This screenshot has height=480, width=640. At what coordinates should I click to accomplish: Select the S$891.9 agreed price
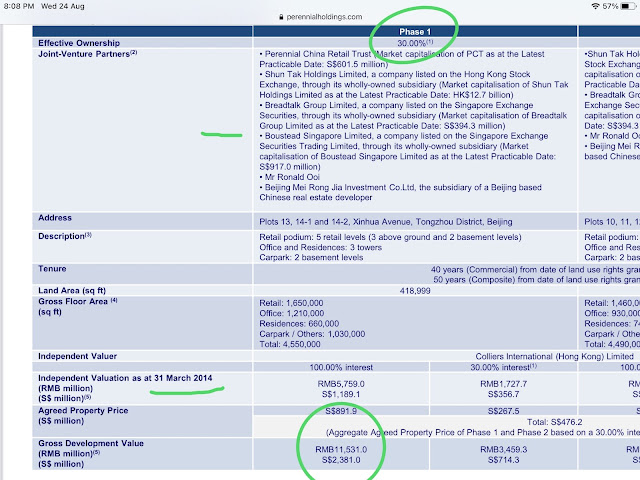coord(341,411)
